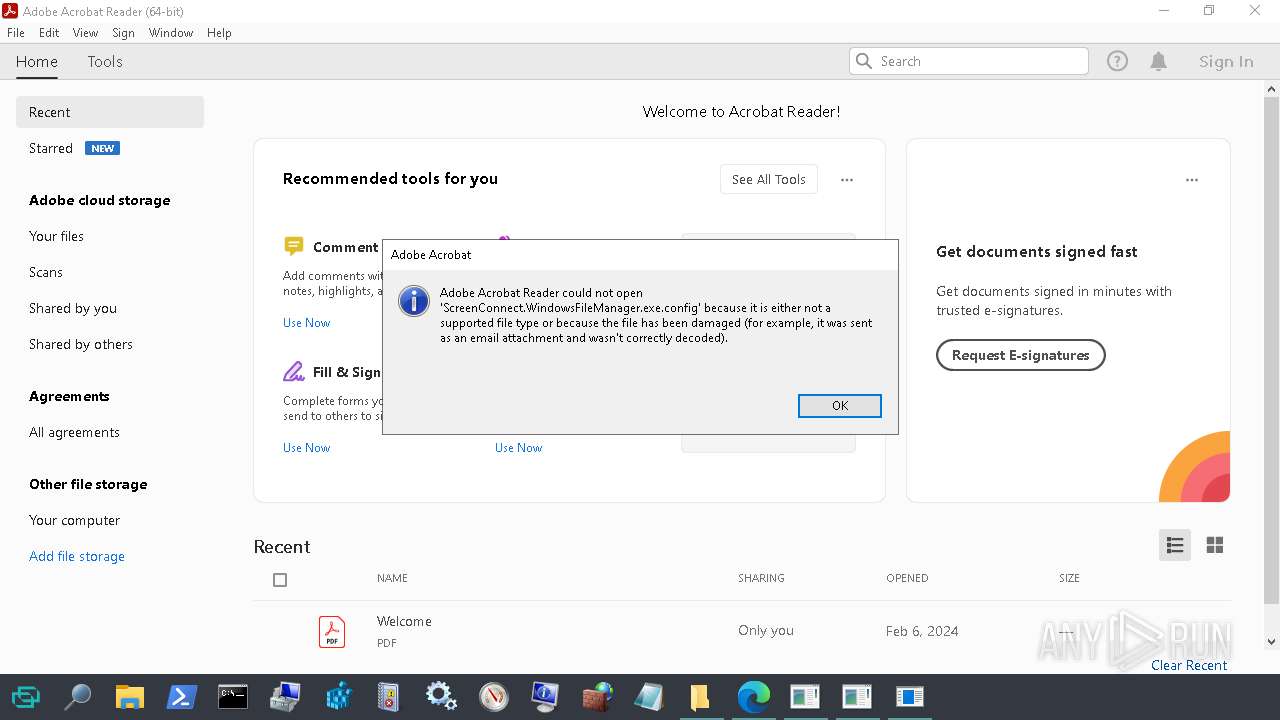1280x720 pixels.
Task: Open the Help menu
Action: click(x=219, y=33)
